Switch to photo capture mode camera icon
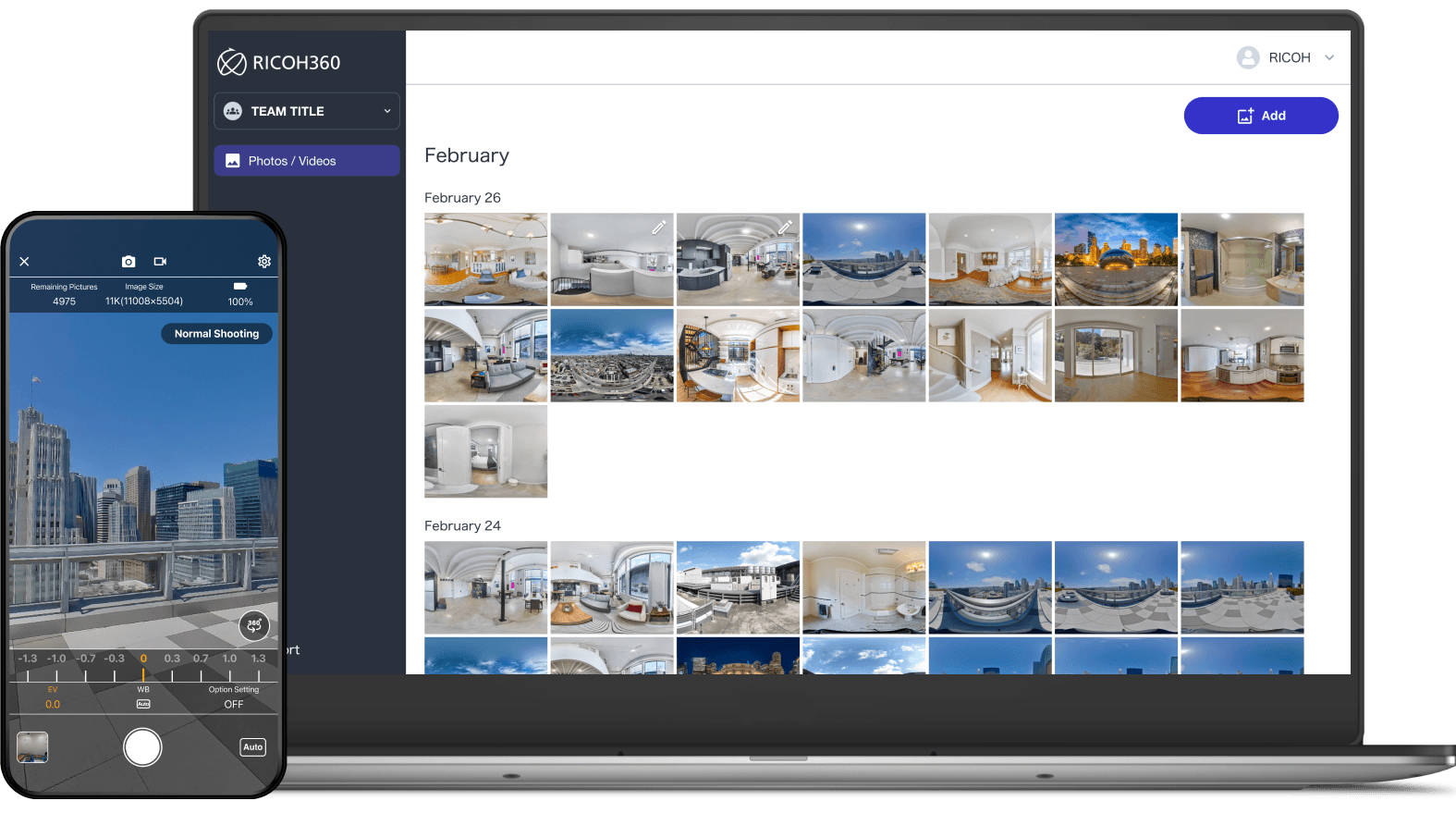1456x838 pixels. [128, 262]
